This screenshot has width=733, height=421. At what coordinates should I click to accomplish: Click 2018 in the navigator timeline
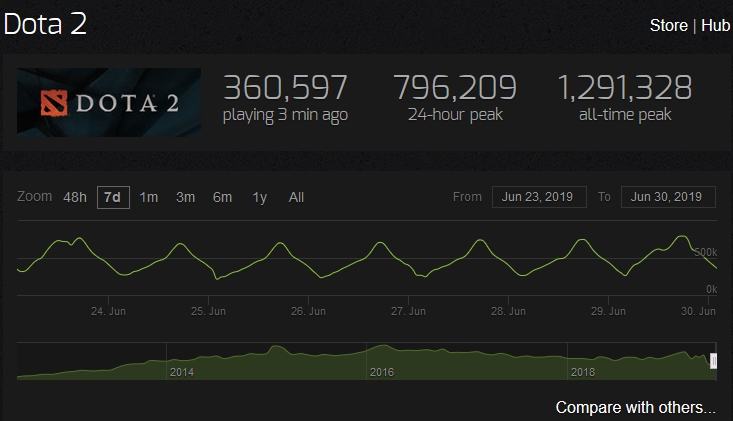point(583,372)
